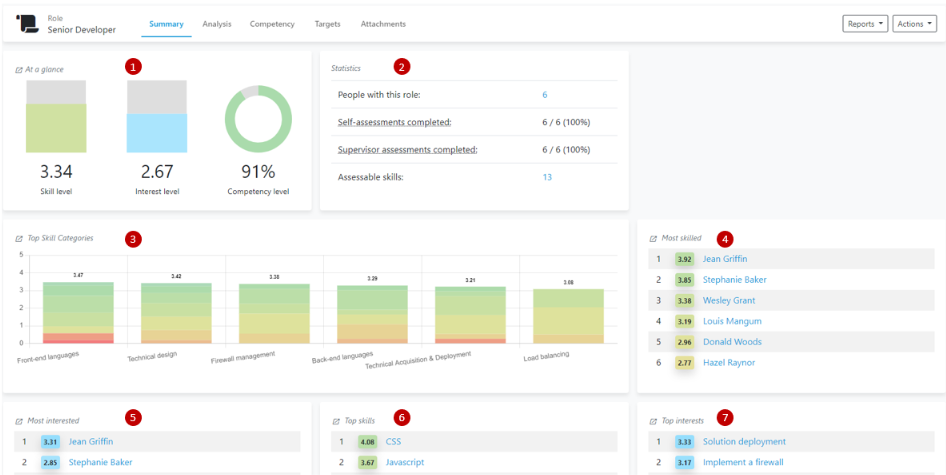Open the Most interested popout icon

(19, 421)
